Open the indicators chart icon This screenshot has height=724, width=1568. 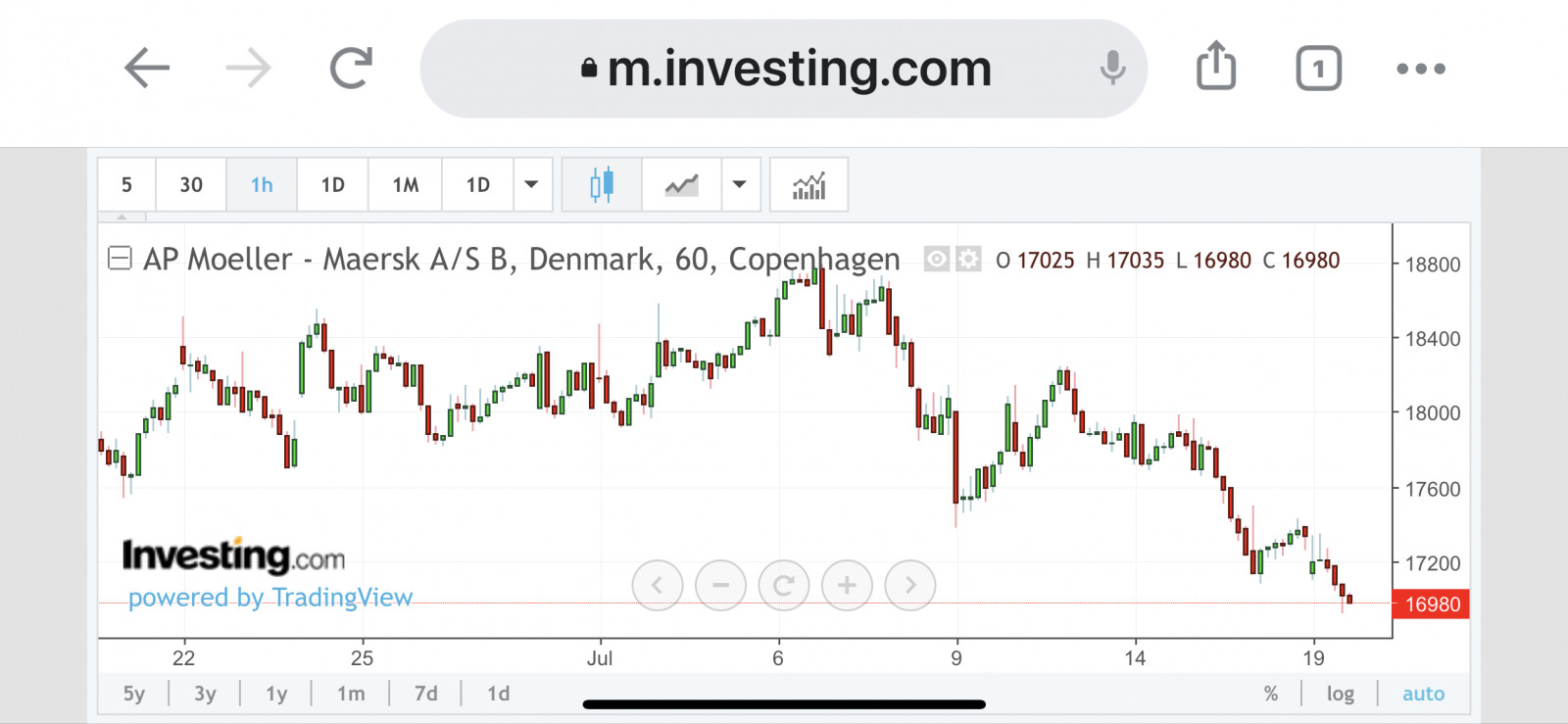coord(808,184)
